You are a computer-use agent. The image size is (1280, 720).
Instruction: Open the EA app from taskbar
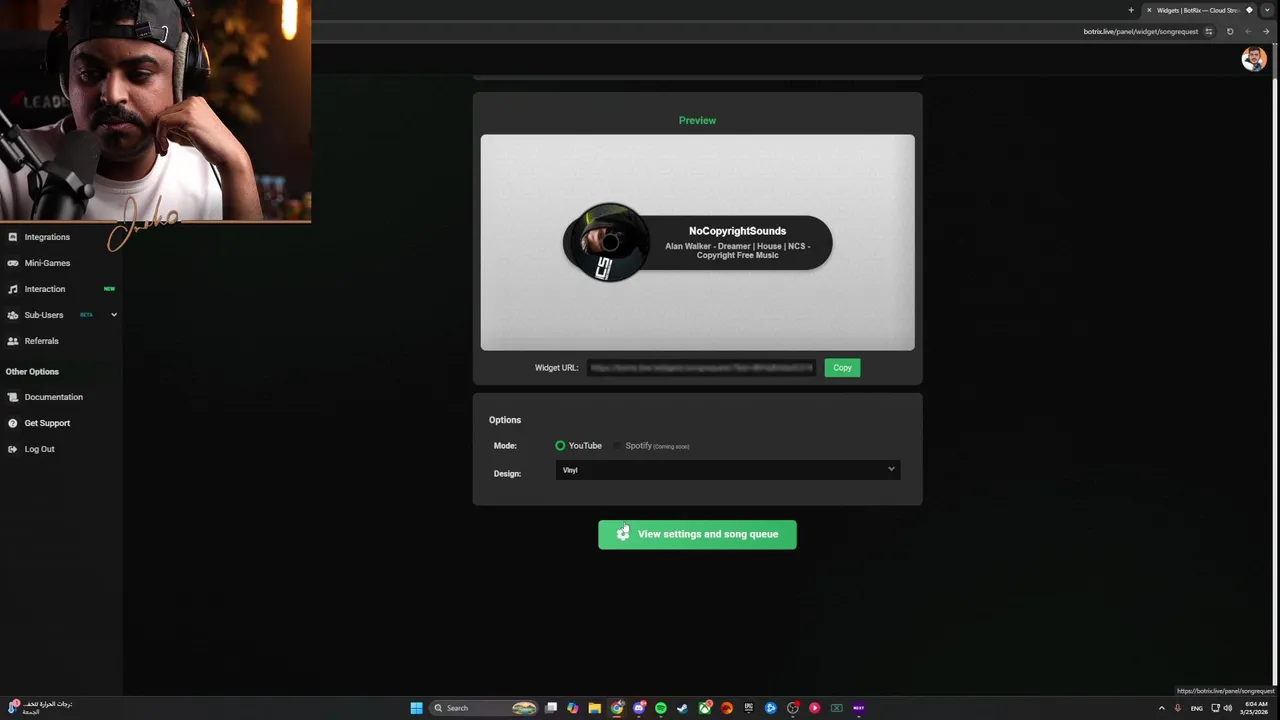tap(727, 708)
